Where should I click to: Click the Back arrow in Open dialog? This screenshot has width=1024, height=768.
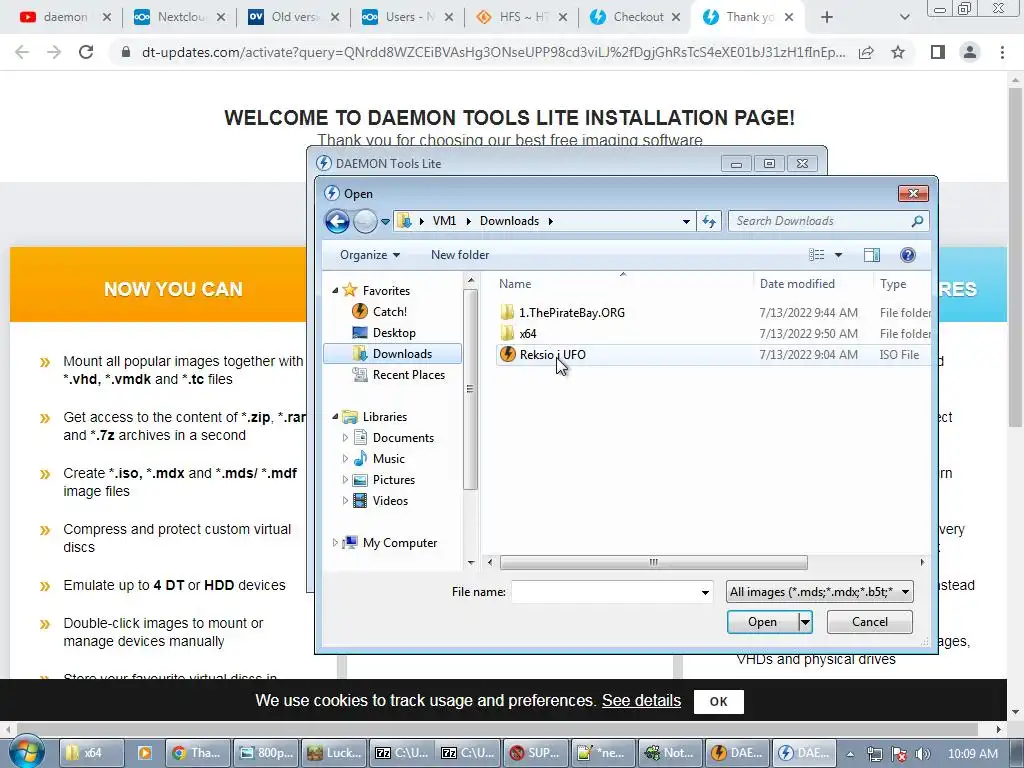tap(337, 221)
